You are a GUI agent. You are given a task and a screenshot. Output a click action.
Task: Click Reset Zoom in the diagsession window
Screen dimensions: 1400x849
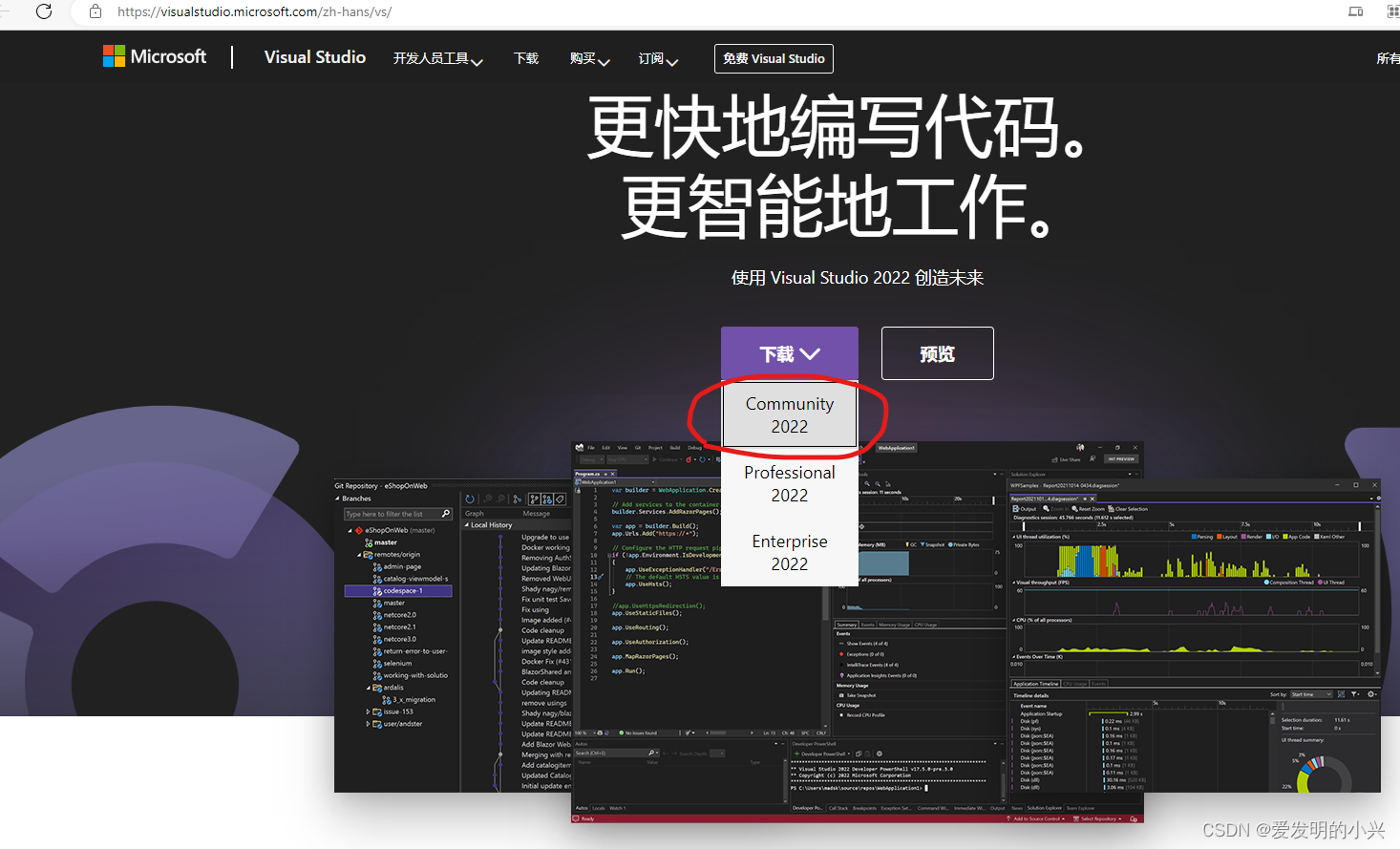1088,509
